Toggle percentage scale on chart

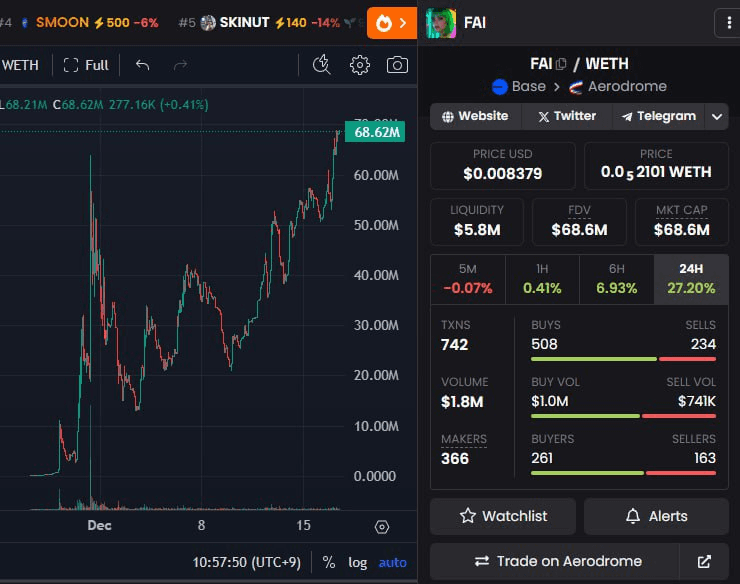(x=328, y=562)
